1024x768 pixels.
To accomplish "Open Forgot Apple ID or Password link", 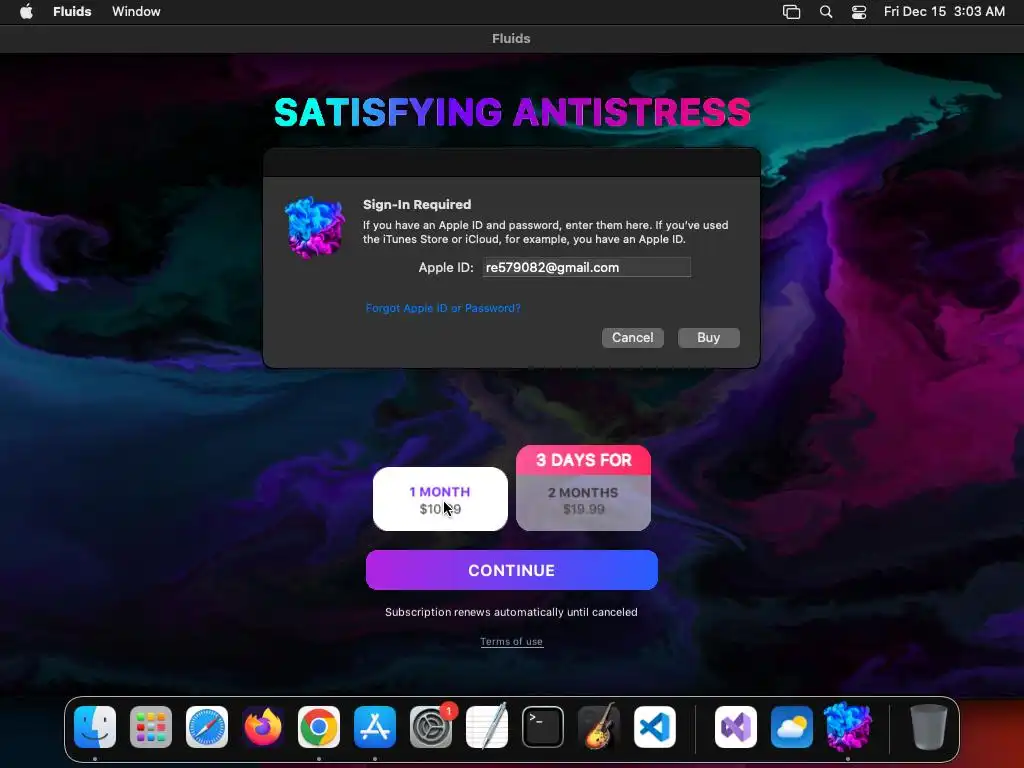I will tap(443, 308).
